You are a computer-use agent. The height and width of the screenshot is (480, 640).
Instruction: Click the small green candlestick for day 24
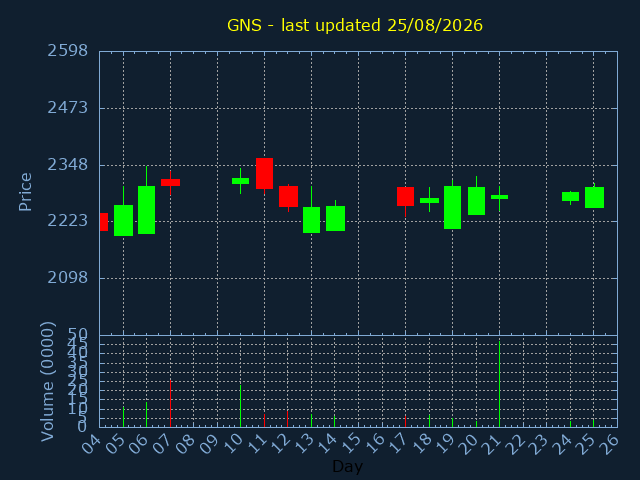[x=570, y=196]
